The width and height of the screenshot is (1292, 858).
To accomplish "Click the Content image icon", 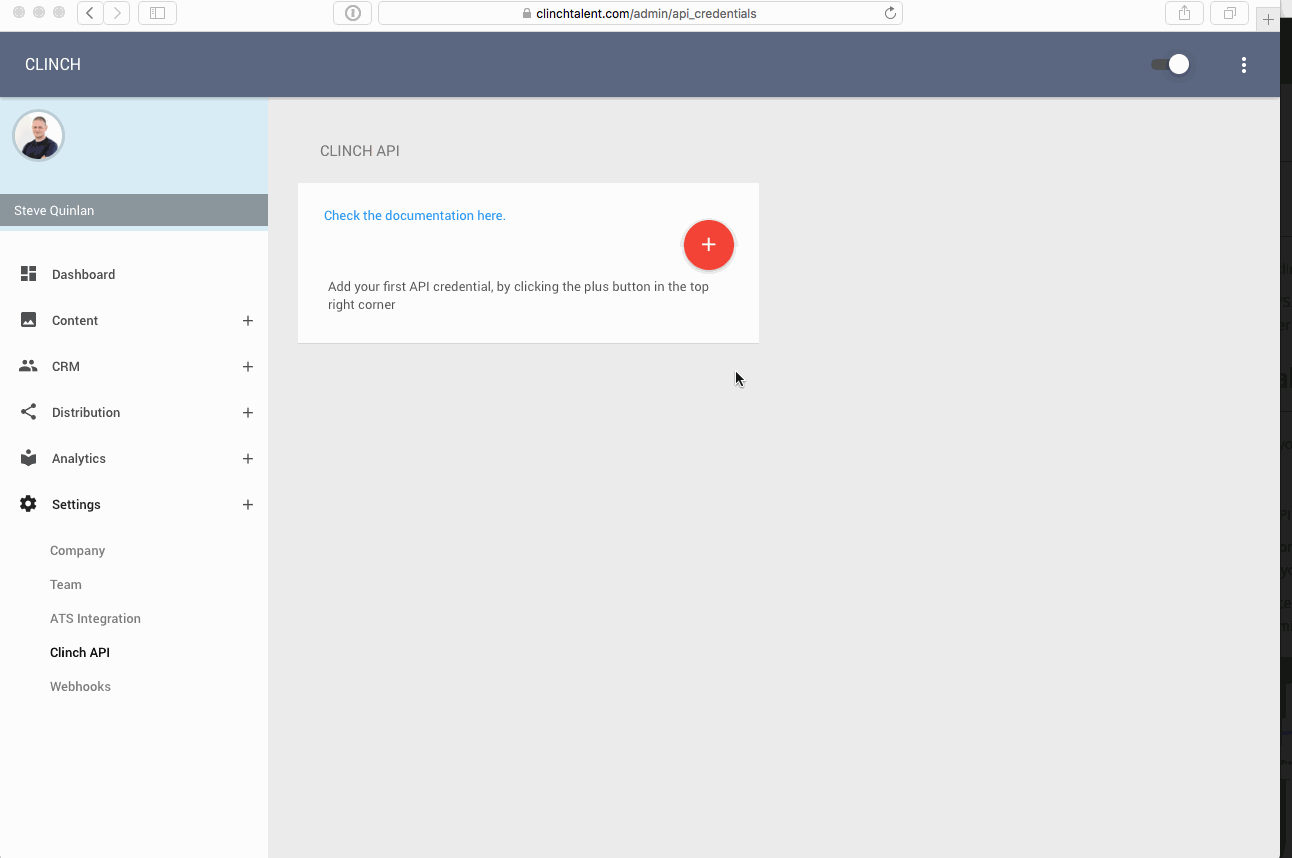I will pyautogui.click(x=28, y=320).
